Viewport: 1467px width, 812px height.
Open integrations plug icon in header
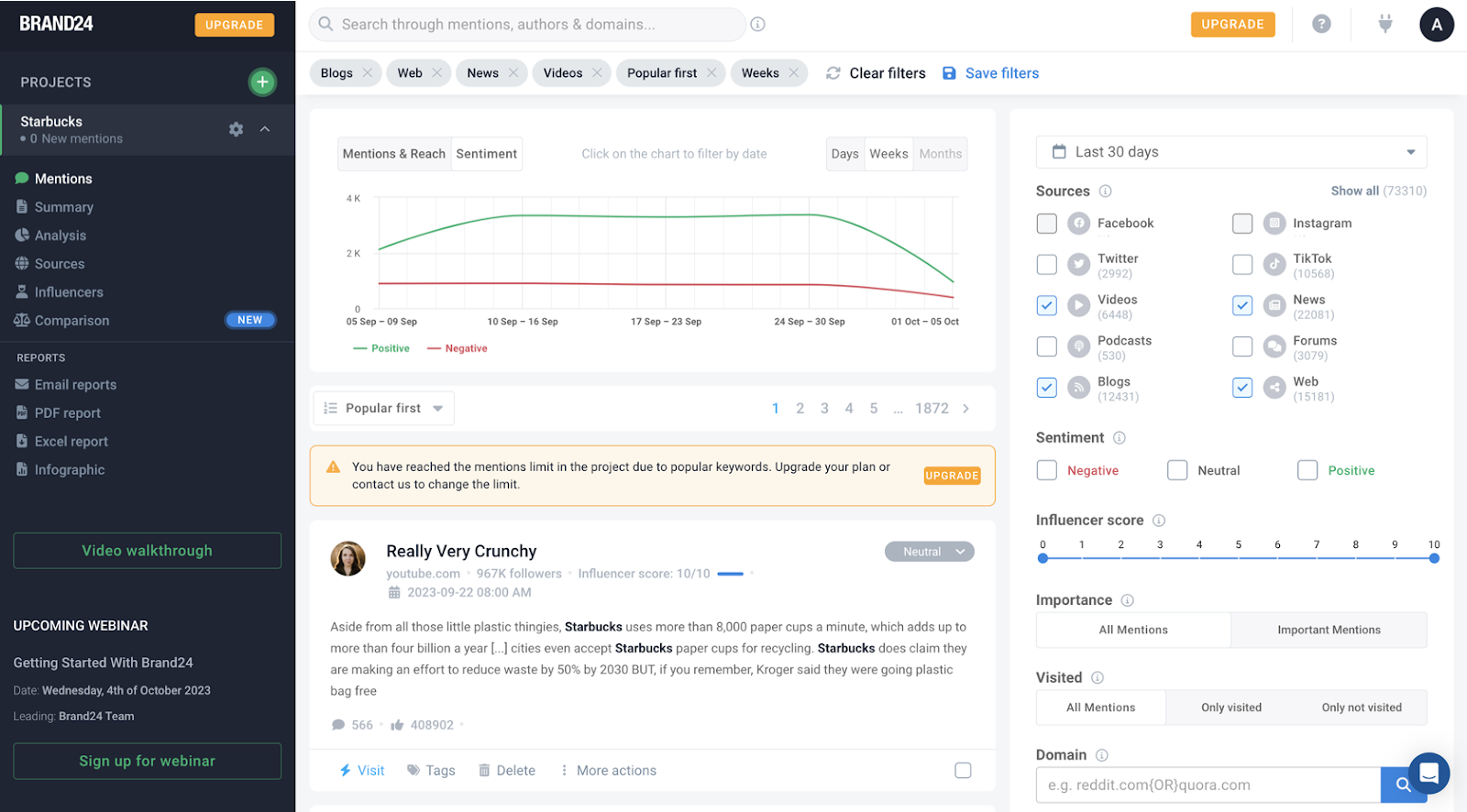1385,24
